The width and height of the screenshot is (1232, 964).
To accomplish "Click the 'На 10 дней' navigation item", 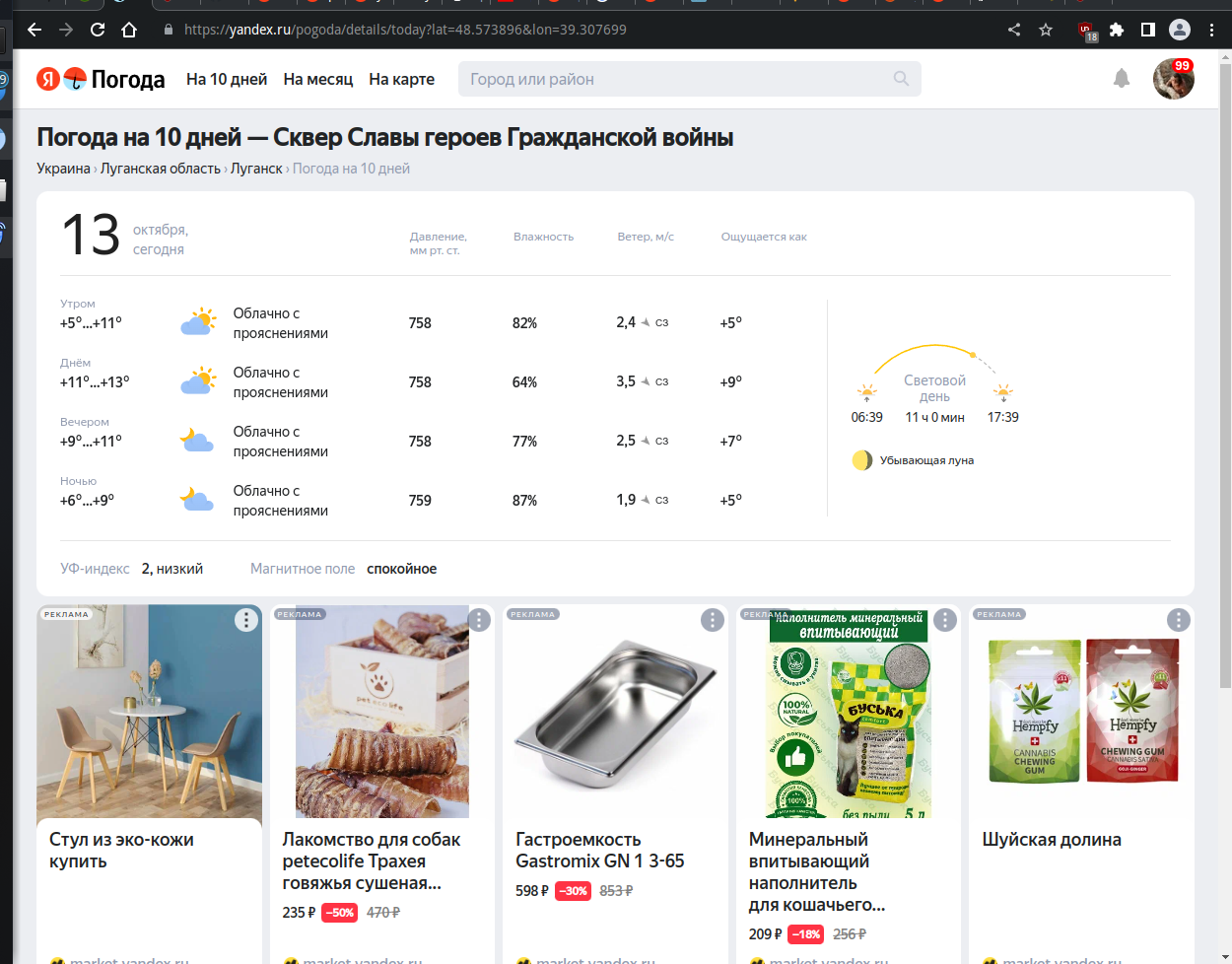I will click(x=226, y=79).
